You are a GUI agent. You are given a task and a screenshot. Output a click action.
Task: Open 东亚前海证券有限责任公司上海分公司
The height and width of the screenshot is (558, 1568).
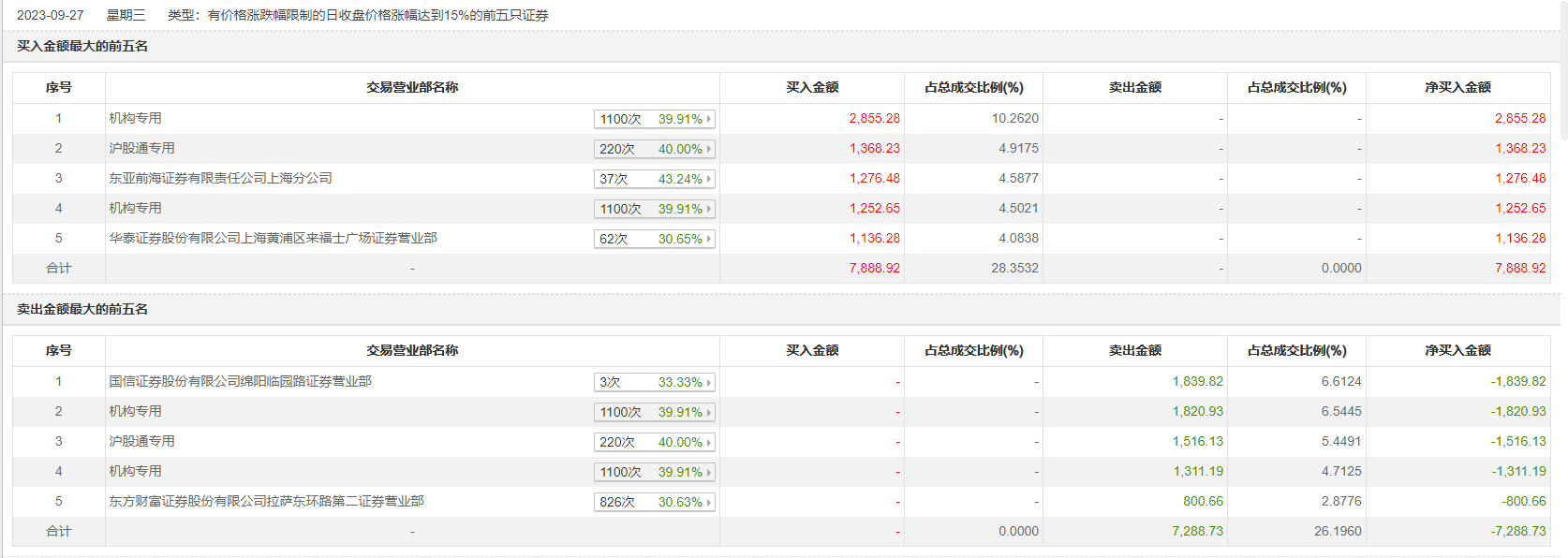[220, 178]
